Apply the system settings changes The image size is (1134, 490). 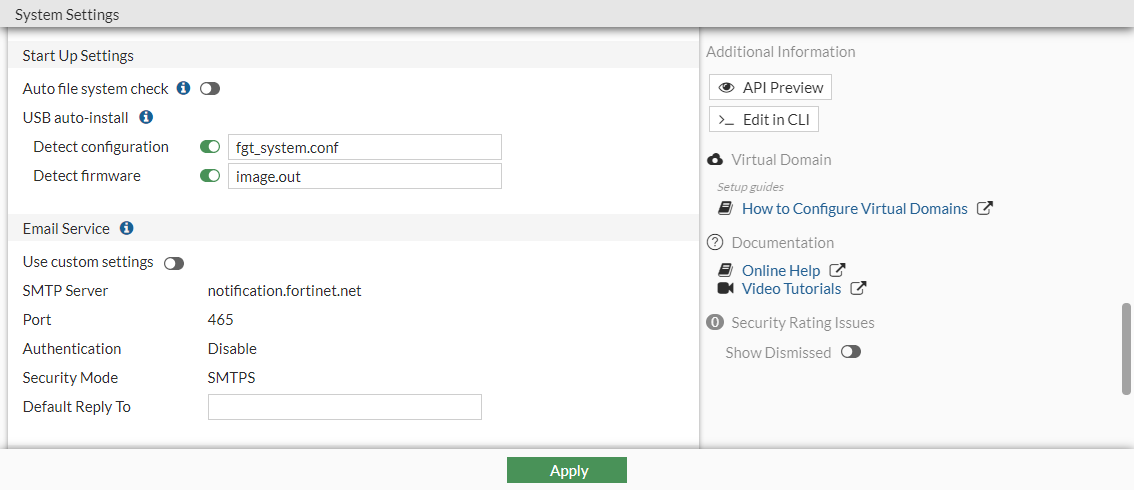pyautogui.click(x=567, y=470)
